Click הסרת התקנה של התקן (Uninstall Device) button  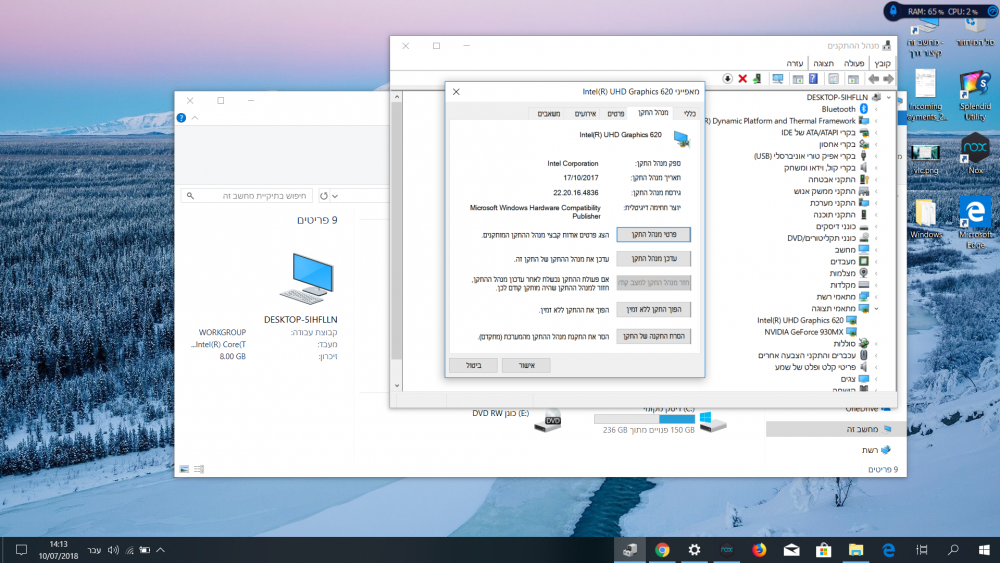point(653,336)
